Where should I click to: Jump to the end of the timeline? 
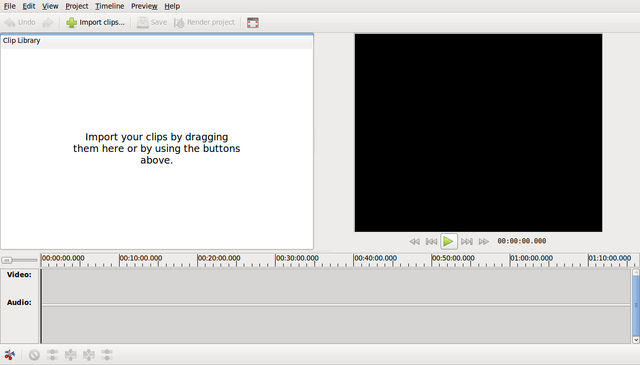click(467, 241)
